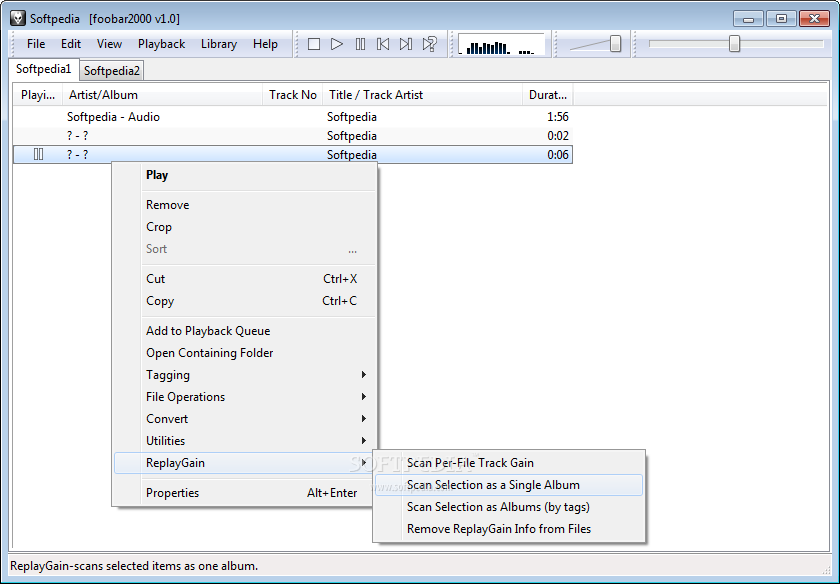
Task: Click the Title / Track Artist column header
Action: 423,95
